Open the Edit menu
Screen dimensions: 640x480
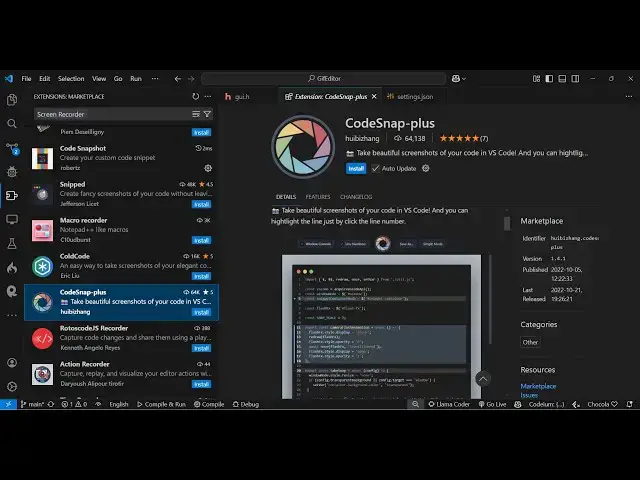point(45,78)
